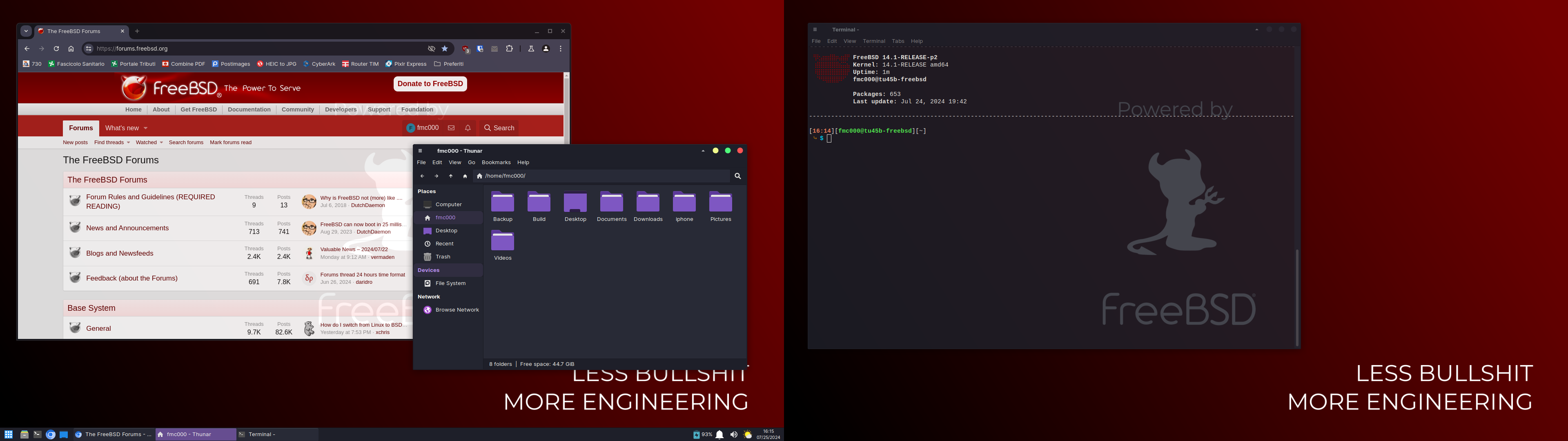Click the Mark forums read link

point(231,143)
